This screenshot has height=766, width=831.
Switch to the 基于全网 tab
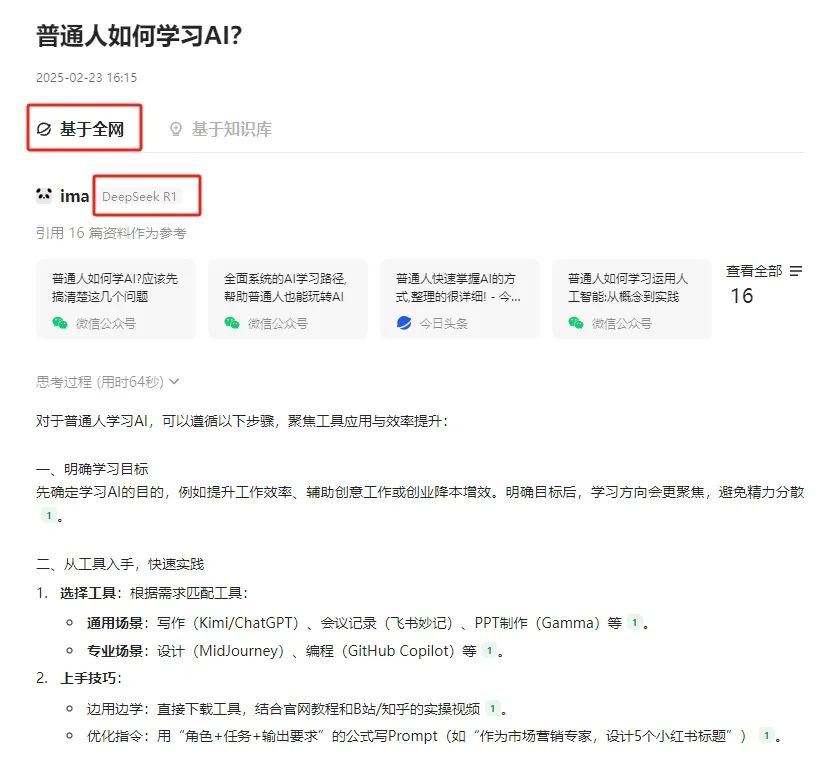coord(83,129)
